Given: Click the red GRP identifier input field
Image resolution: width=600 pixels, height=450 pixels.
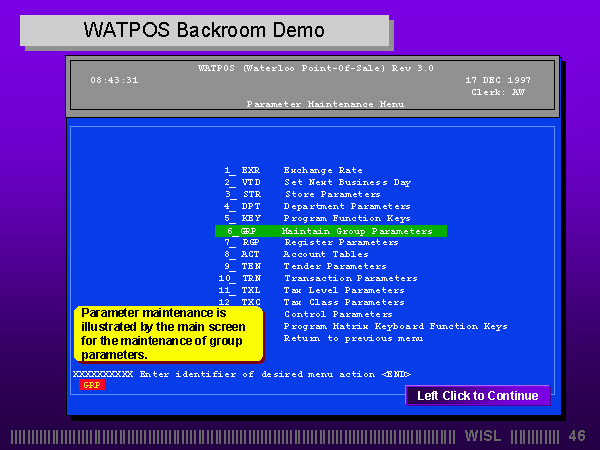Looking at the screenshot, I should tap(92, 385).
